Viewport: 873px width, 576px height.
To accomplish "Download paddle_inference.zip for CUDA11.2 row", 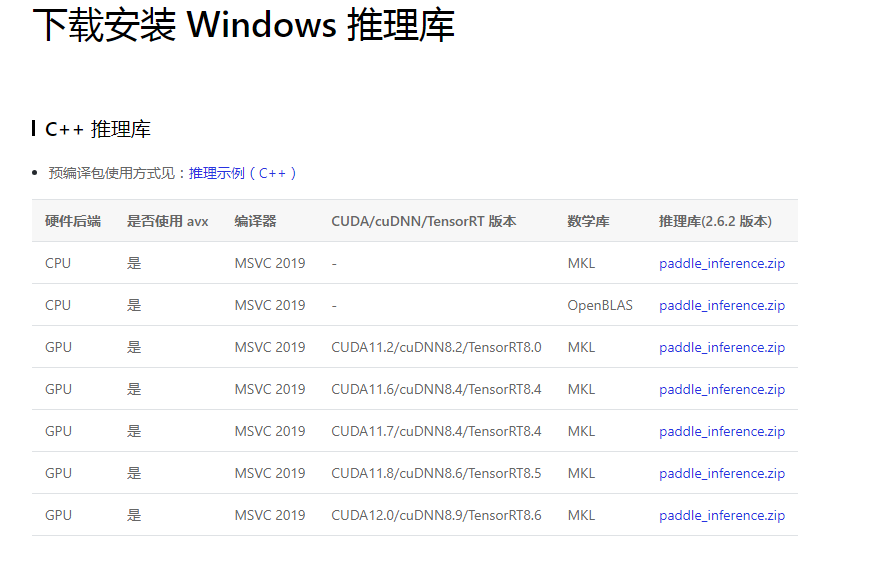I will click(x=722, y=347).
